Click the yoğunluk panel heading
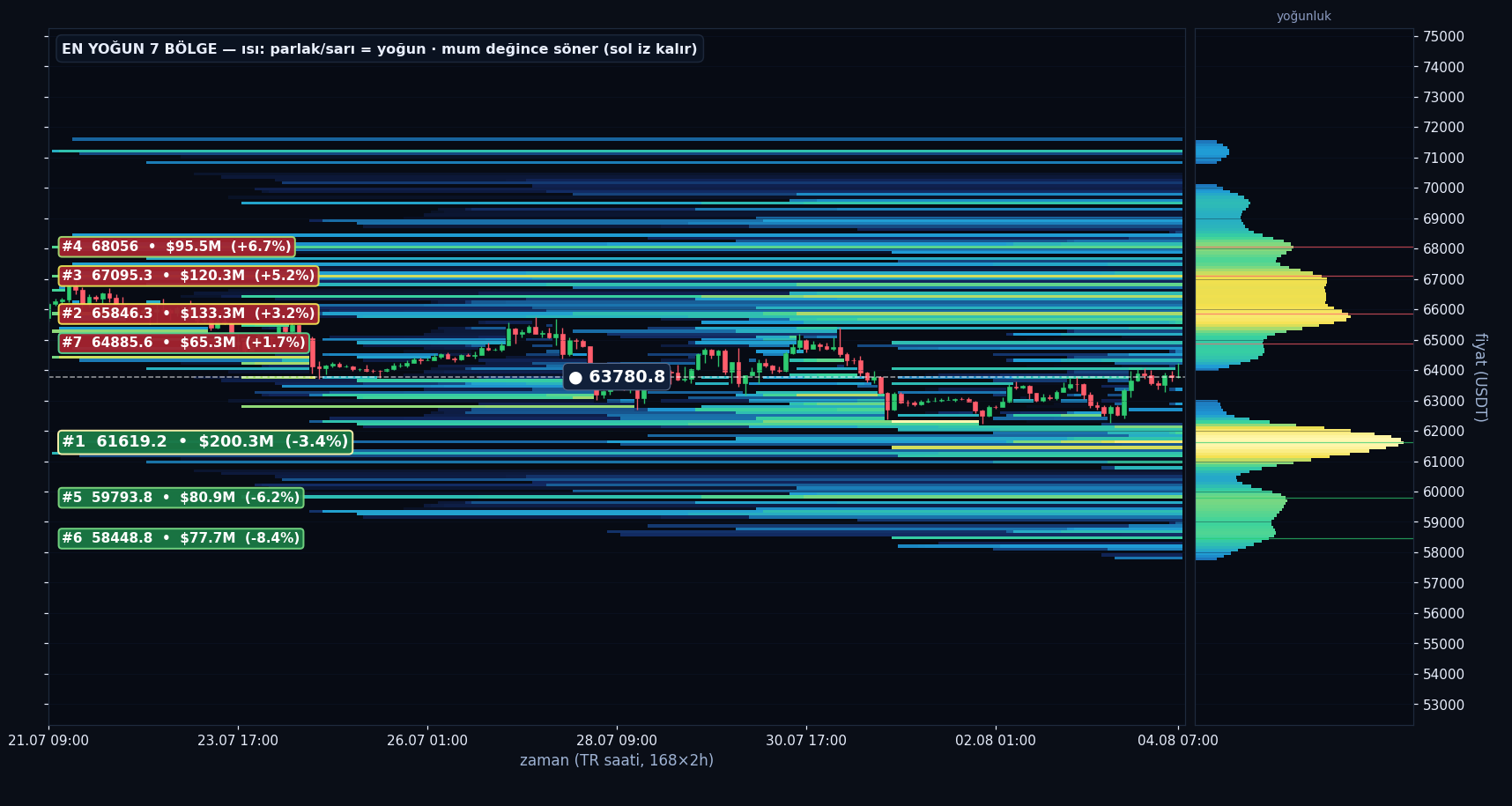 [x=1304, y=16]
